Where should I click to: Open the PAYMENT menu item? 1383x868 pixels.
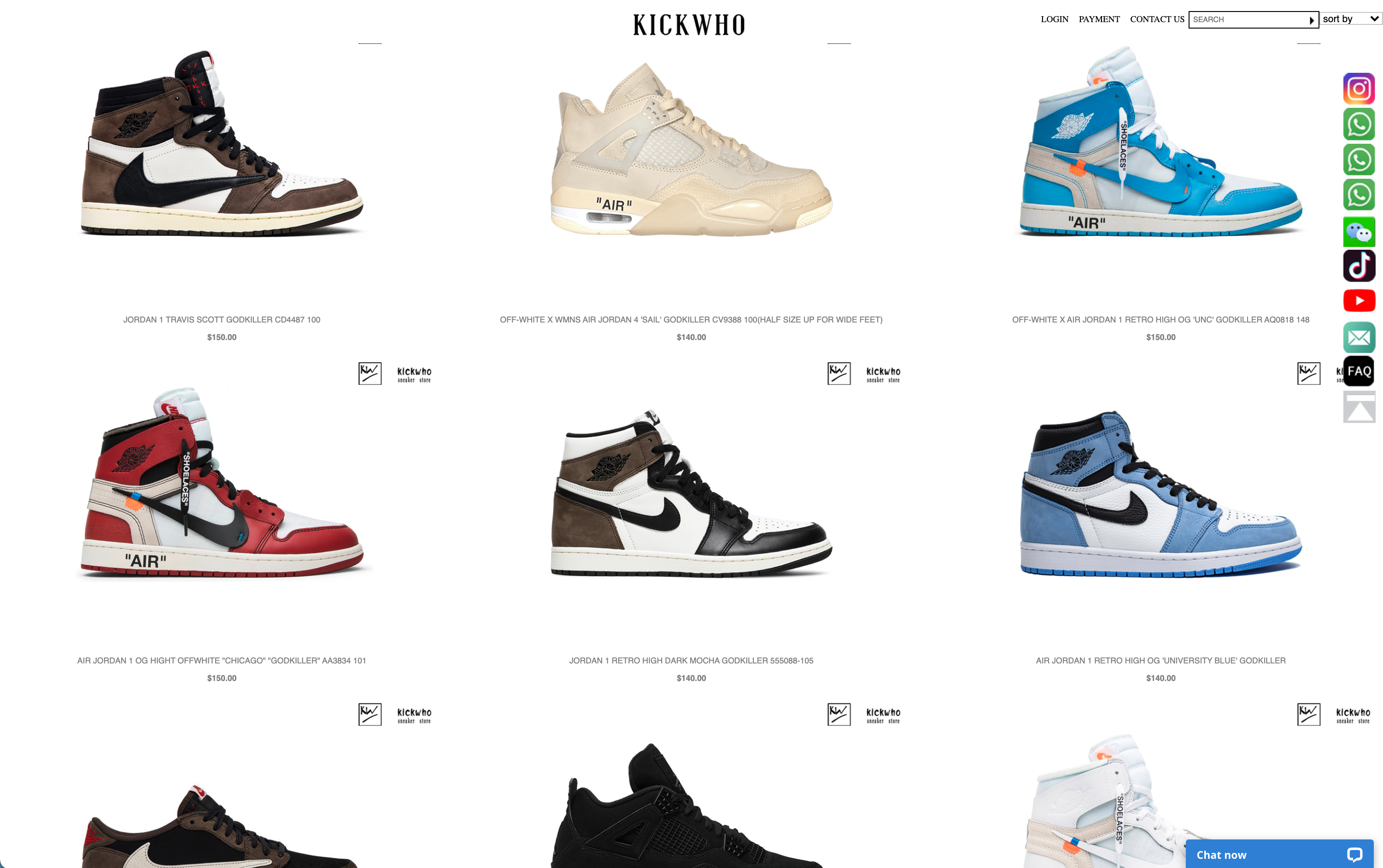click(x=1098, y=19)
